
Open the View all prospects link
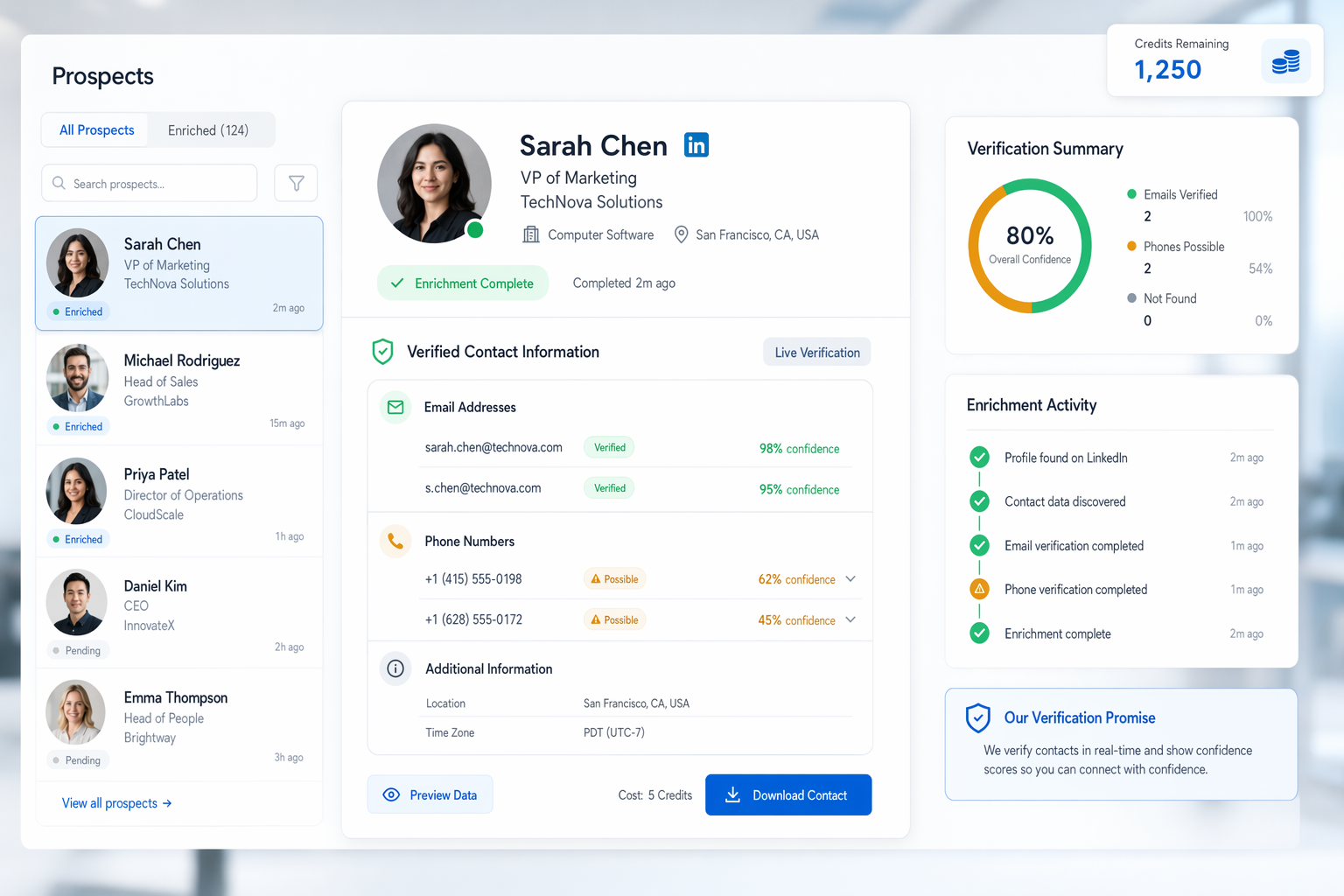(x=116, y=803)
